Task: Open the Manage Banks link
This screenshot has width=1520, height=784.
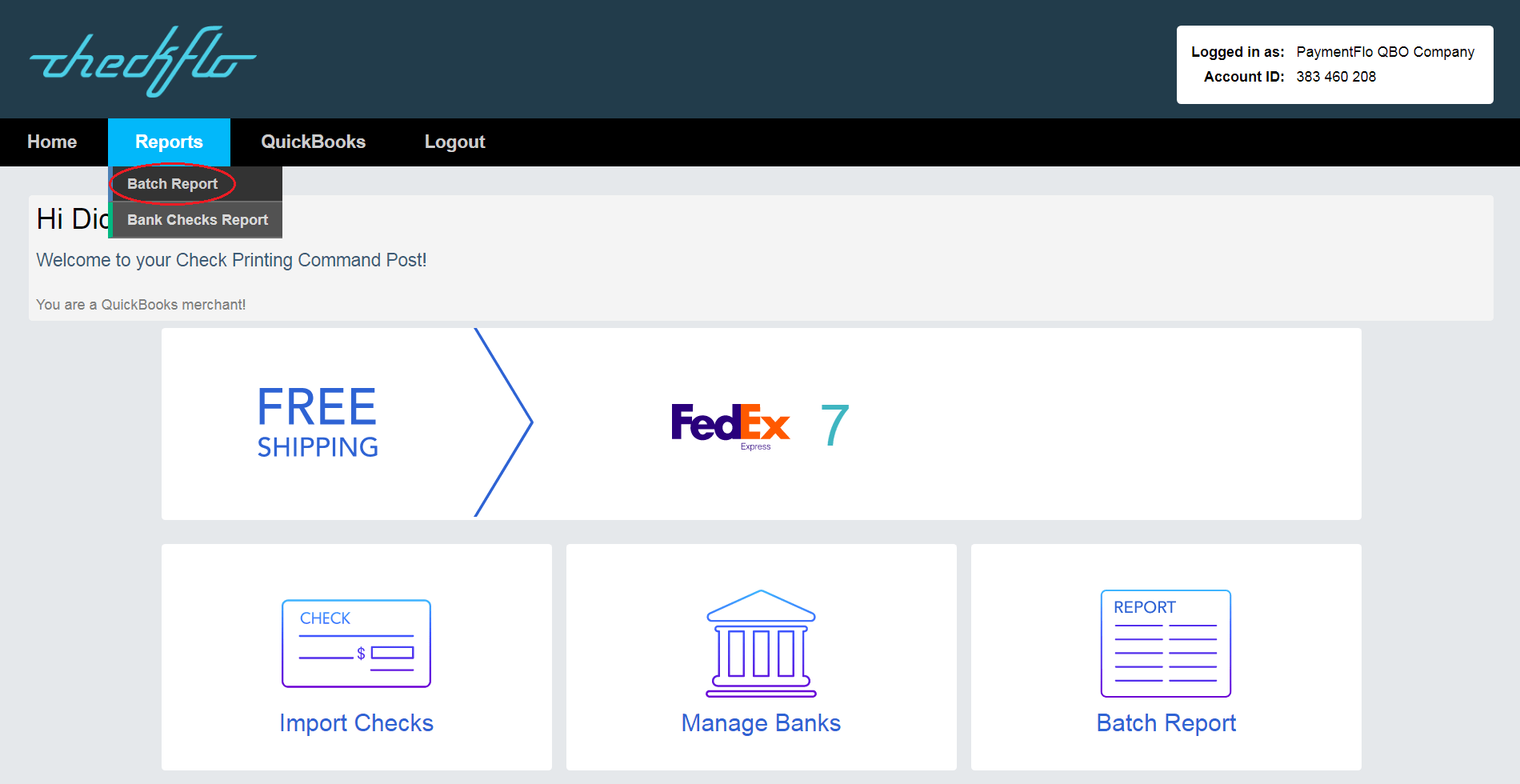Action: coord(761,722)
